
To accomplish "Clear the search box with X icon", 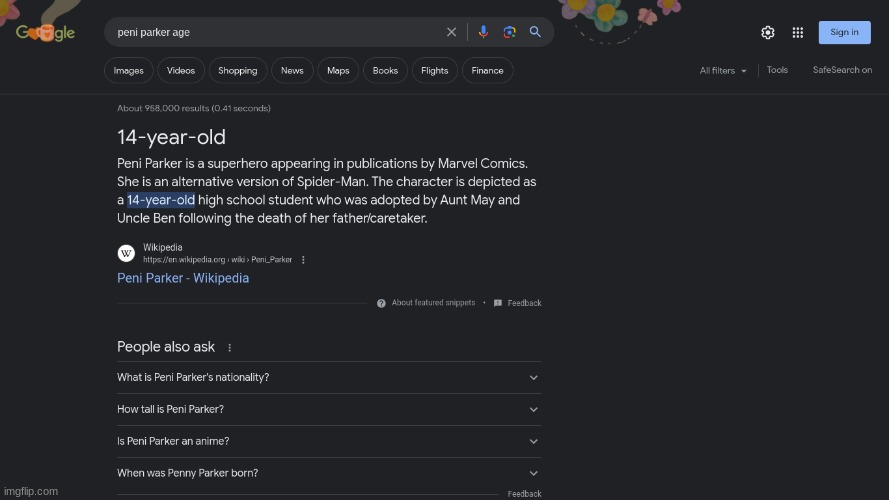I will 451,32.
